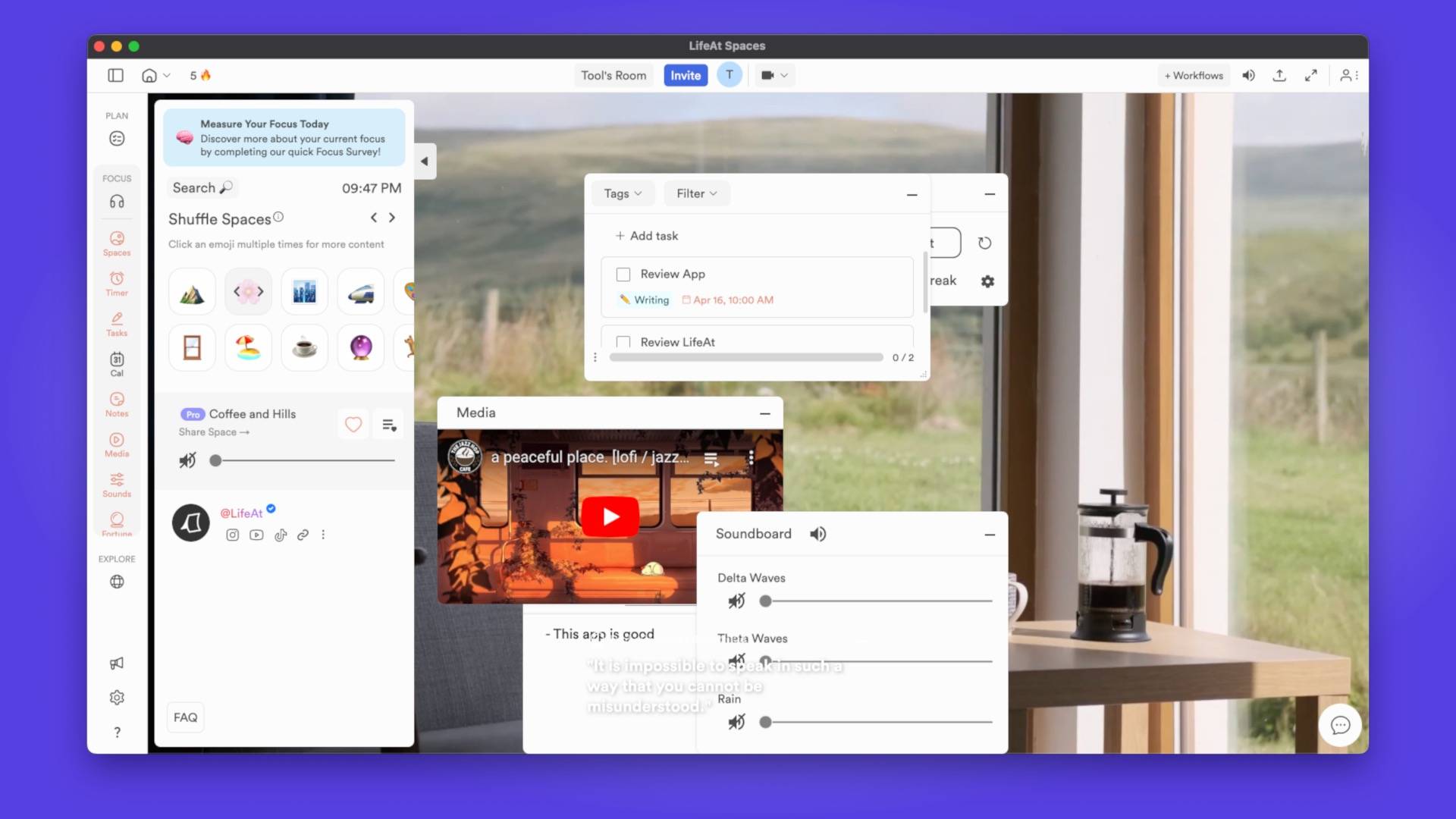Open the Notes sidebar tool
The height and width of the screenshot is (819, 1456).
(x=117, y=404)
